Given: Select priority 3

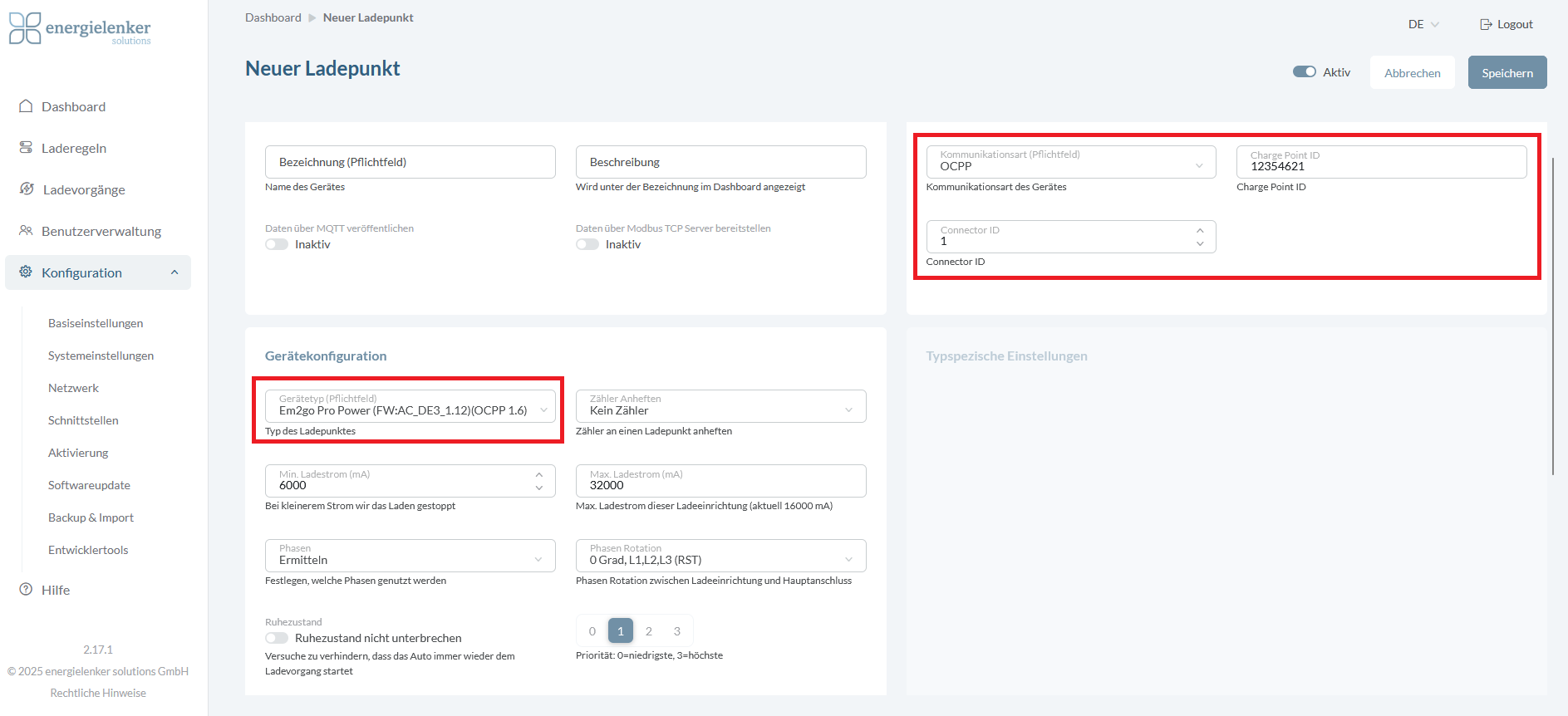Looking at the screenshot, I should (677, 631).
